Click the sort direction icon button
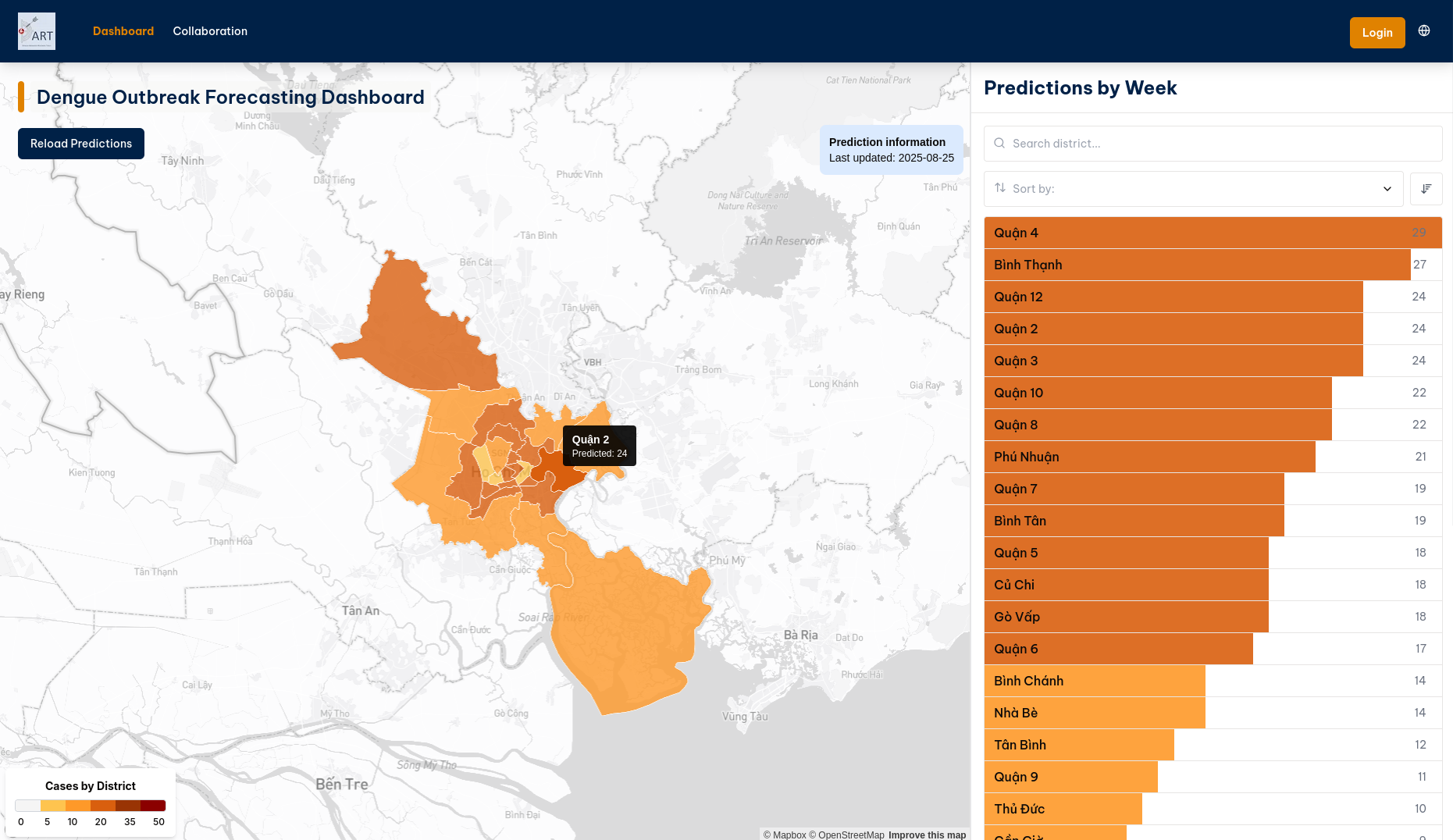This screenshot has width=1453, height=840. (x=1426, y=189)
